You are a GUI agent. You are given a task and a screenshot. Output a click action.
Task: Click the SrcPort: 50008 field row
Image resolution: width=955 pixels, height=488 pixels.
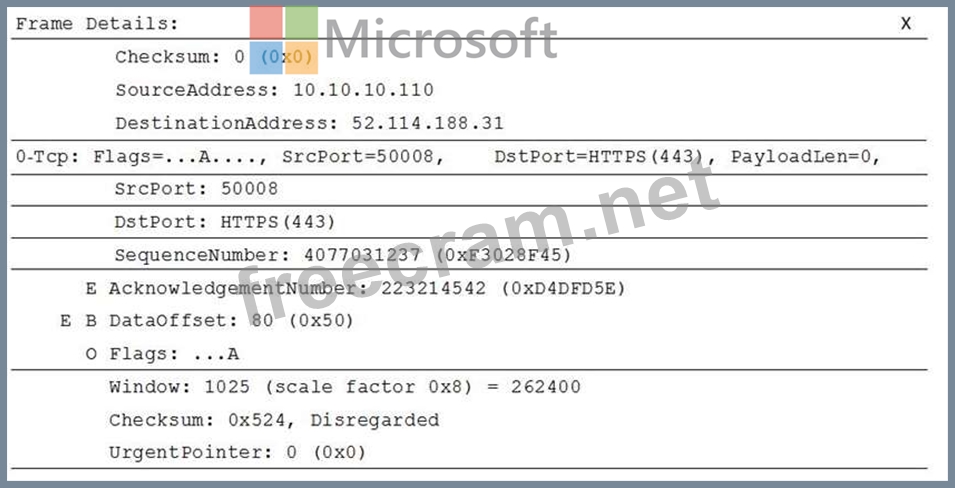tap(196, 189)
